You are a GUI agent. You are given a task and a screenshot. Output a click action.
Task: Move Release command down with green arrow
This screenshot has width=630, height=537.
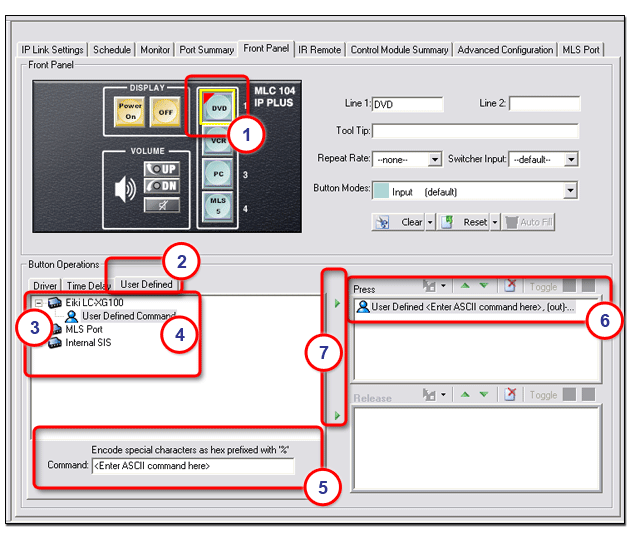tap(484, 394)
